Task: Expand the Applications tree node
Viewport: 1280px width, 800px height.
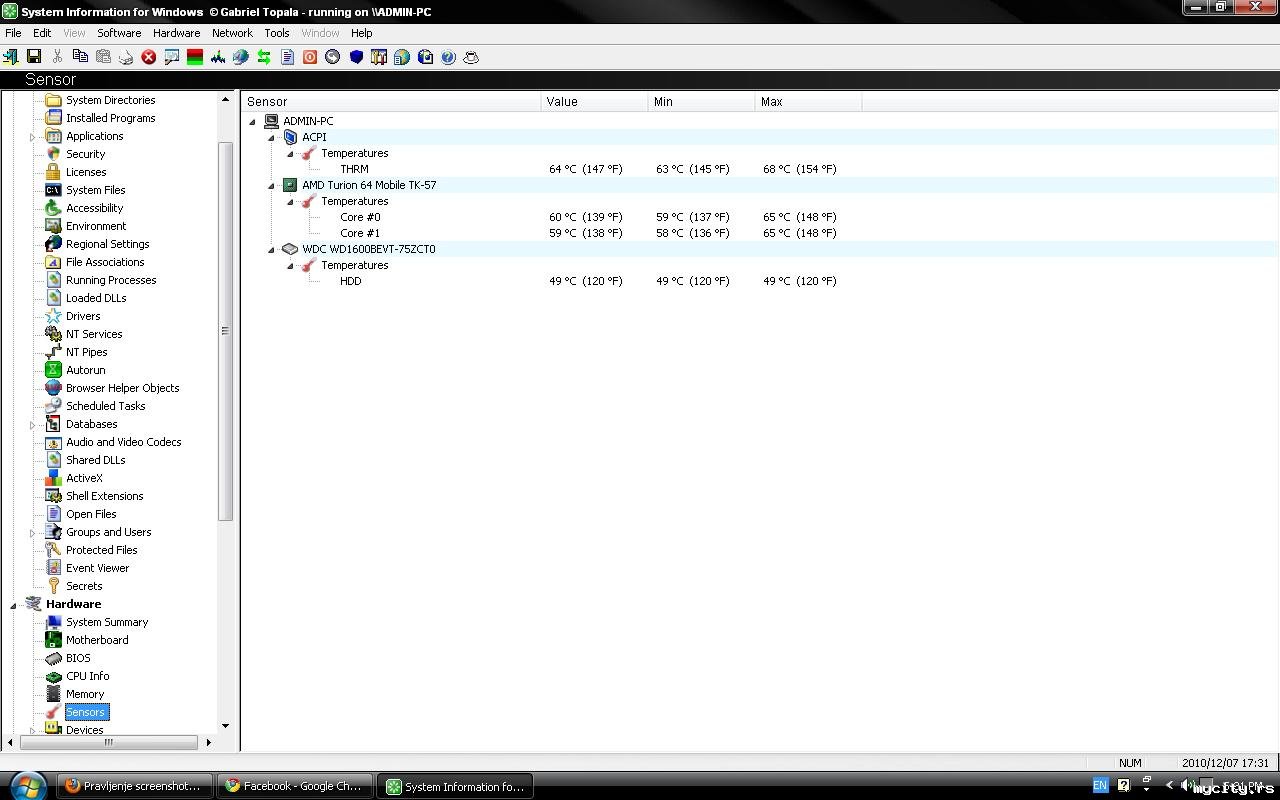Action: tap(32, 137)
